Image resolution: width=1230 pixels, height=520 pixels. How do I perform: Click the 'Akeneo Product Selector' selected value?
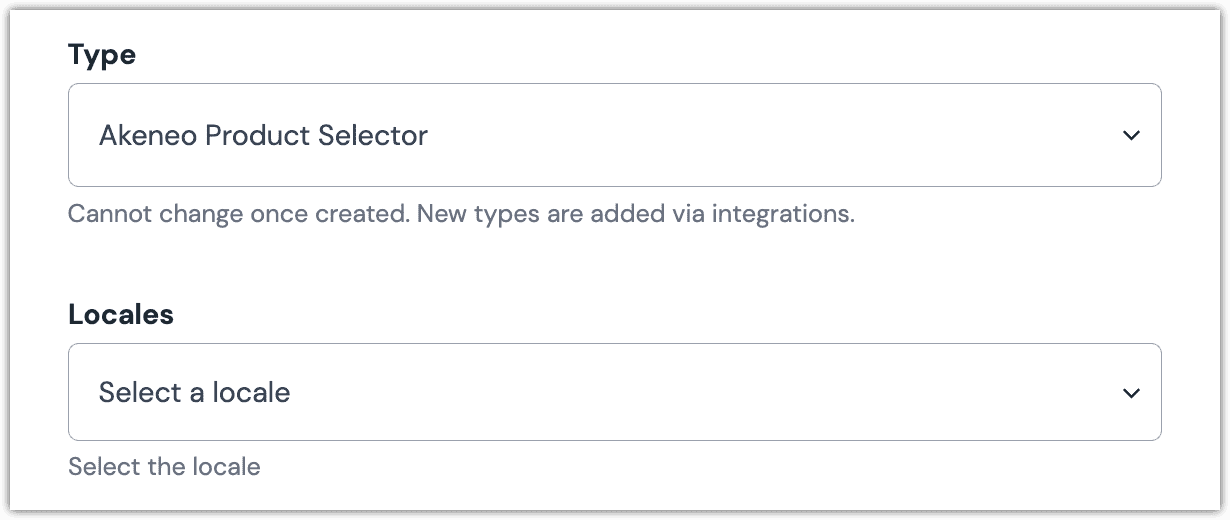(x=263, y=135)
